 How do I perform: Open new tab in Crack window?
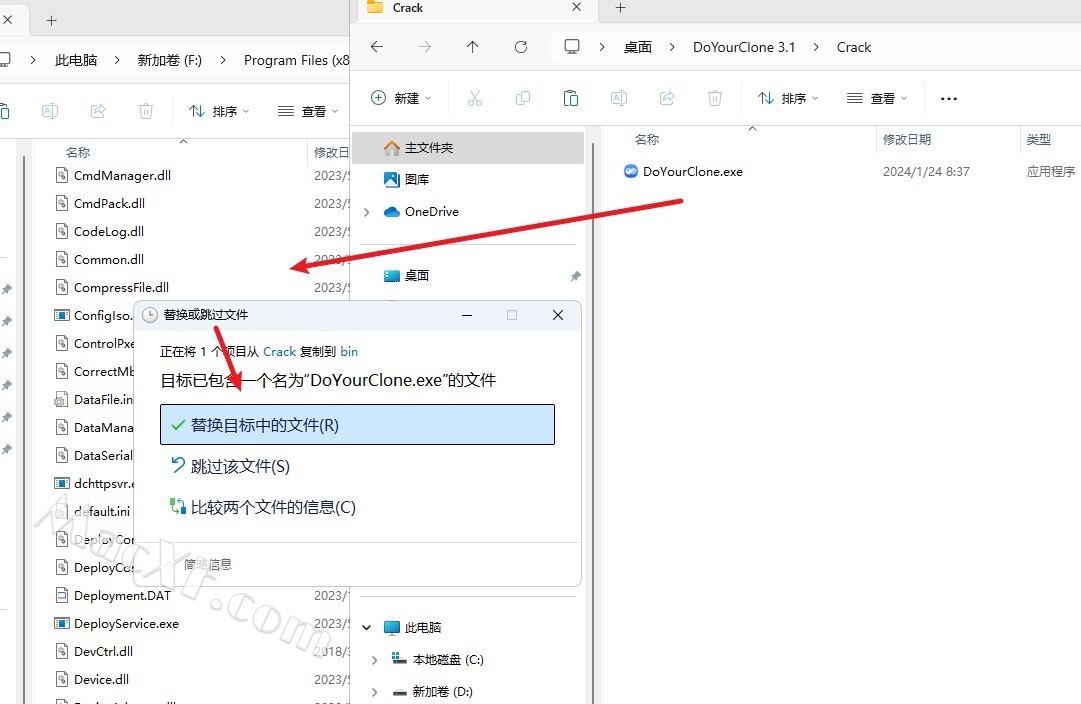pos(620,8)
